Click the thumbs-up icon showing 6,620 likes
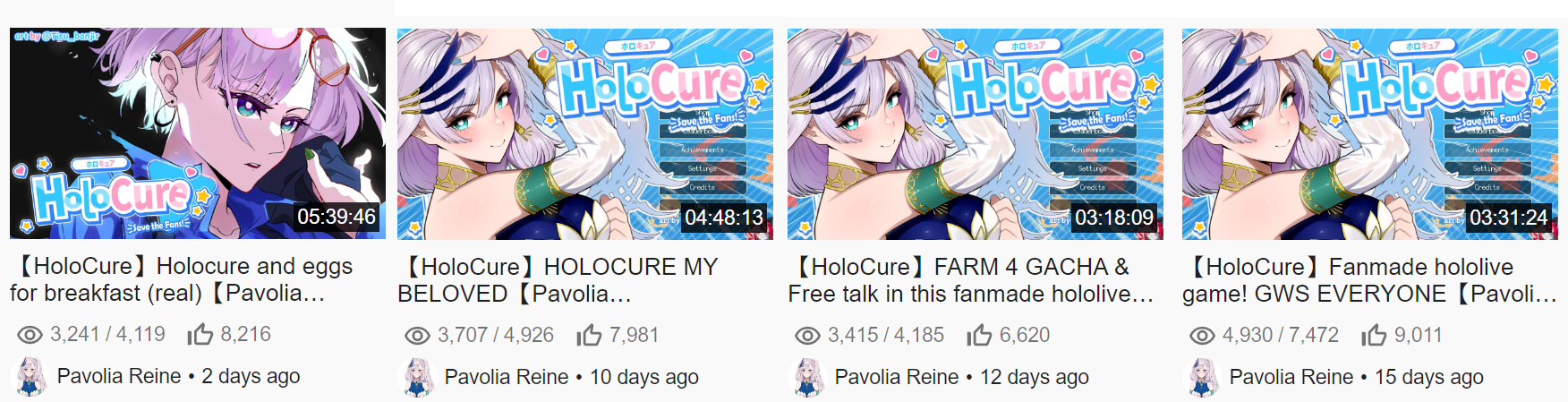Viewport: 1568px width, 402px height. 979,335
